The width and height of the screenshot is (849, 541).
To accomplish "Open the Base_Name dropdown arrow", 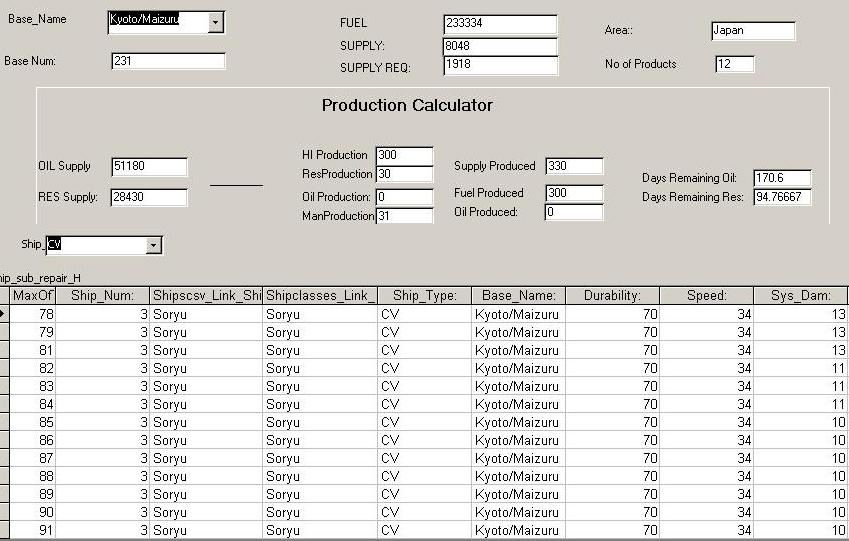I will (217, 23).
